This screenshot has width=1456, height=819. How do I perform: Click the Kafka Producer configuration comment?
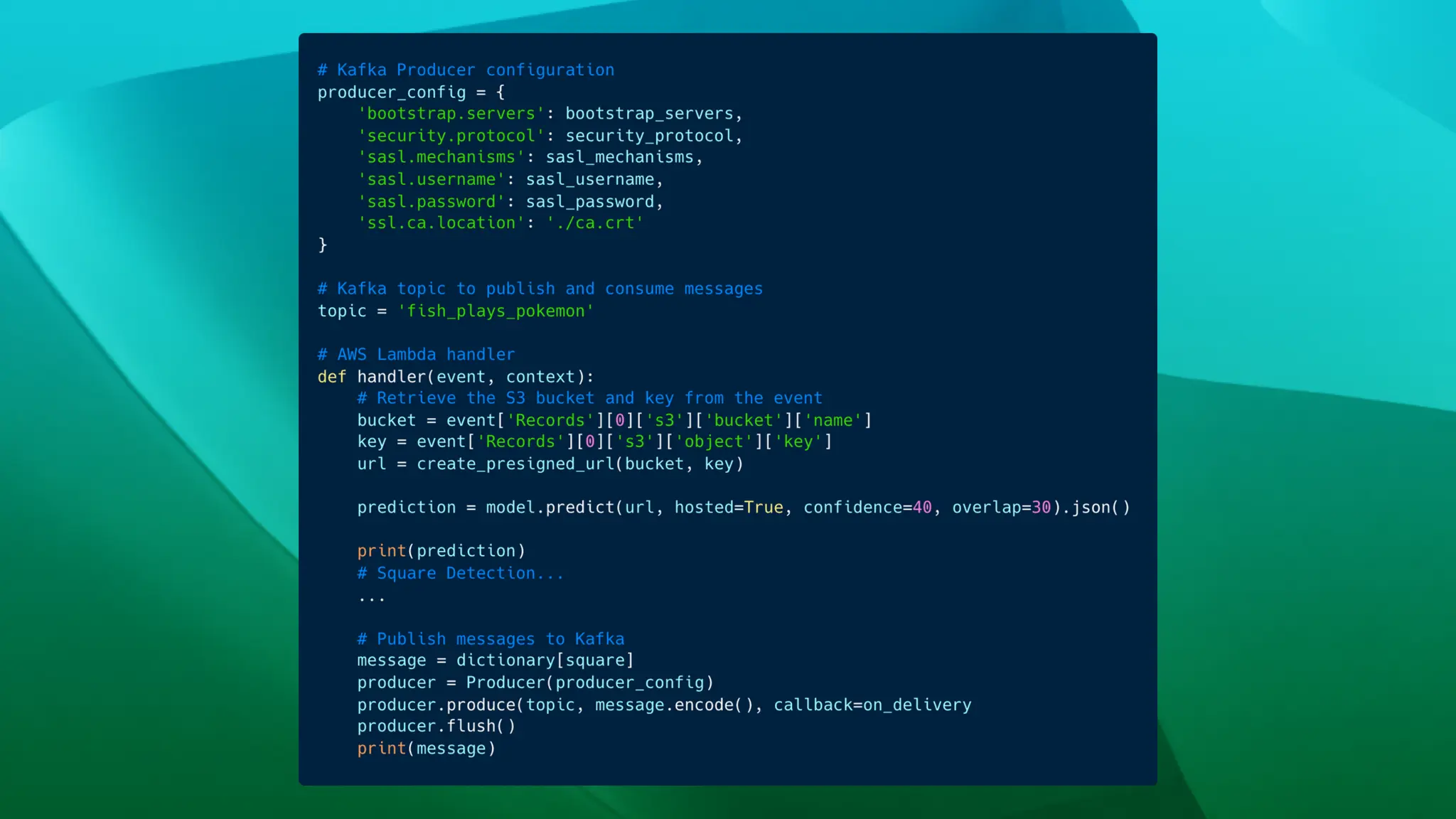click(x=466, y=70)
